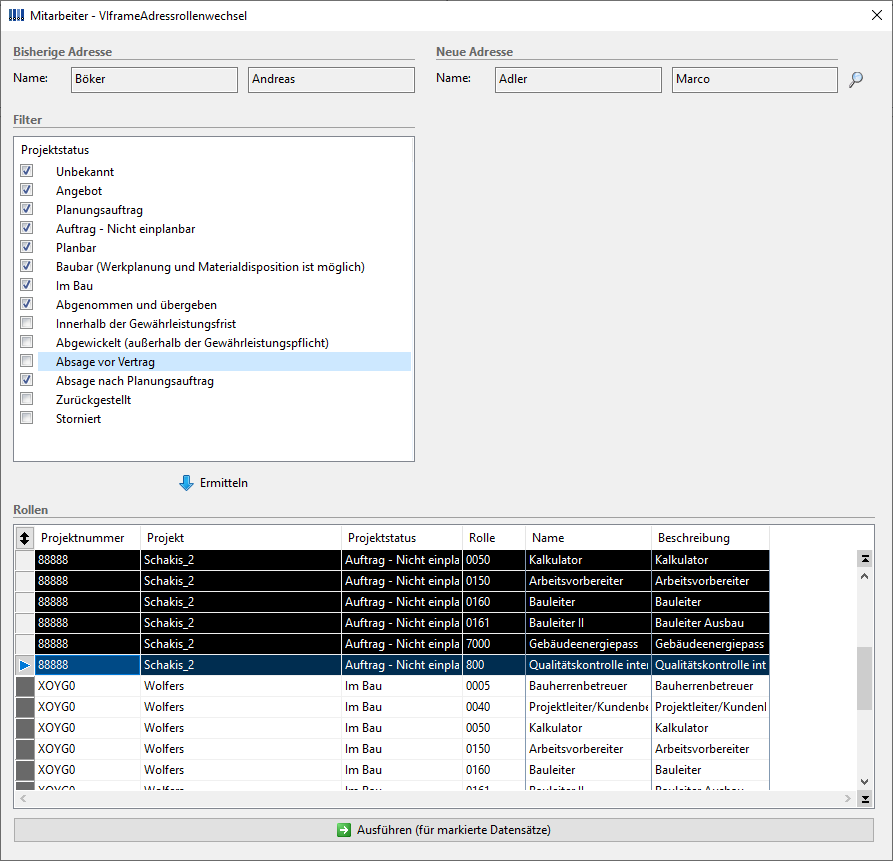The image size is (893, 861).
Task: Toggle the Unbekannt checkbox
Action: pyautogui.click(x=27, y=171)
